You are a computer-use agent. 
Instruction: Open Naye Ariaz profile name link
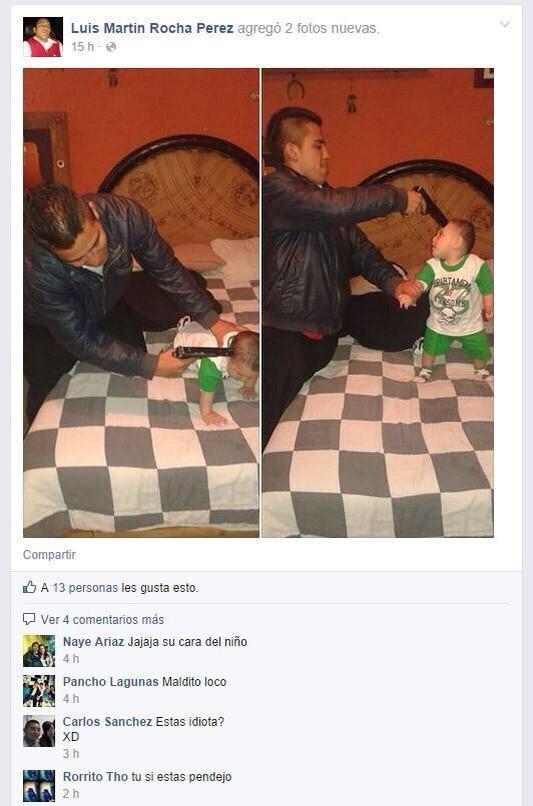(x=94, y=642)
